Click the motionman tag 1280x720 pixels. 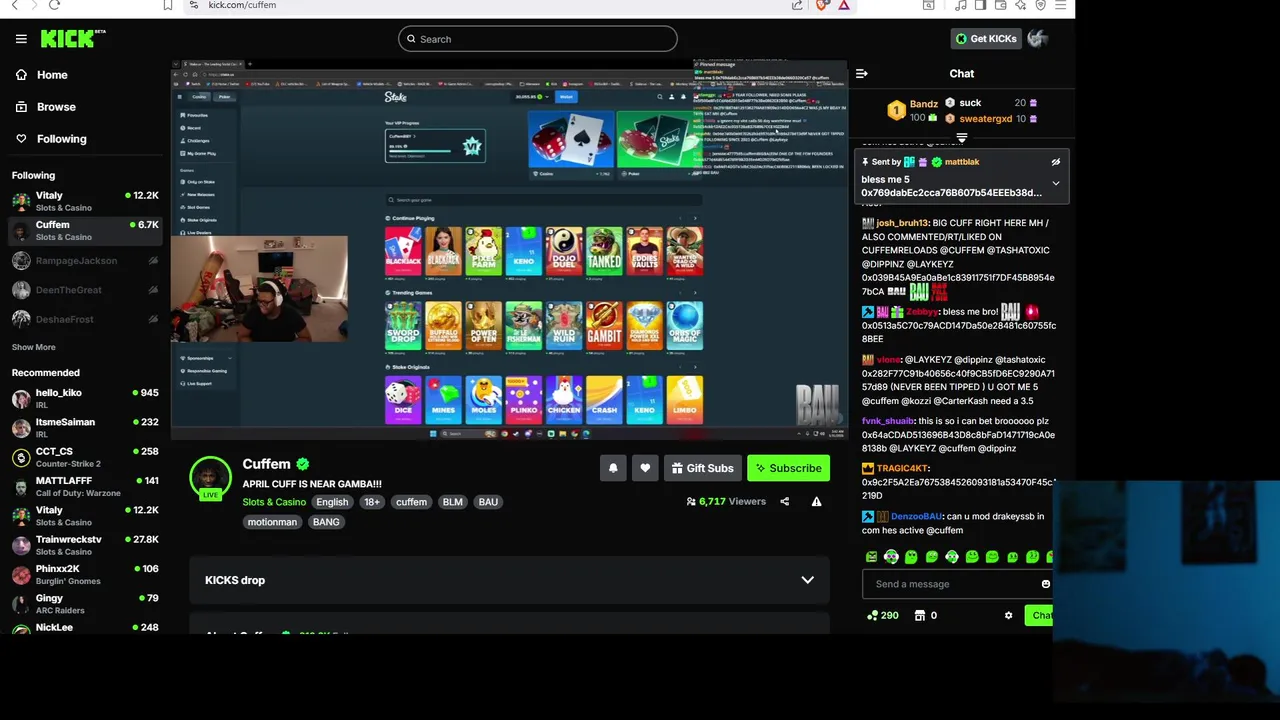coord(272,522)
